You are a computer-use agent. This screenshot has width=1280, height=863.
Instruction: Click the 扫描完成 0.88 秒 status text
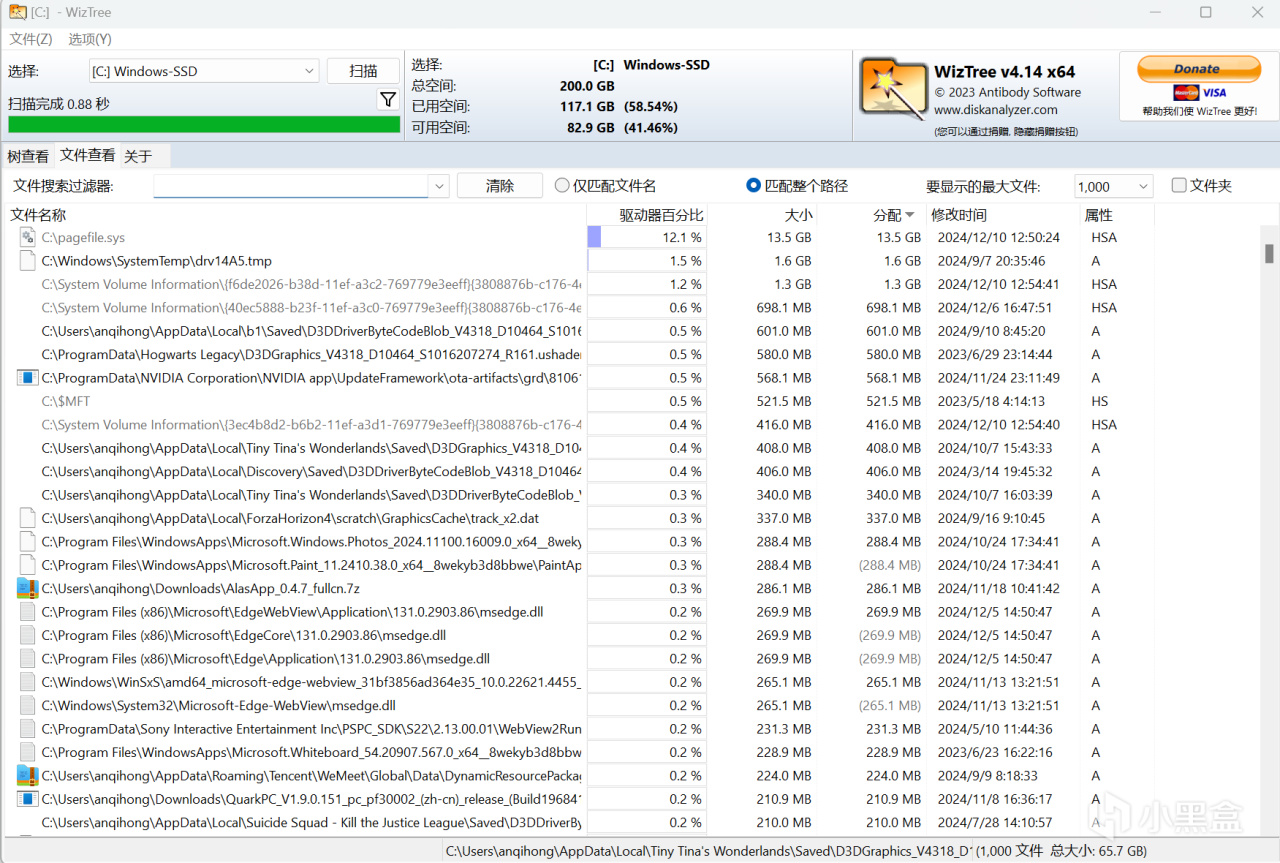click(59, 103)
